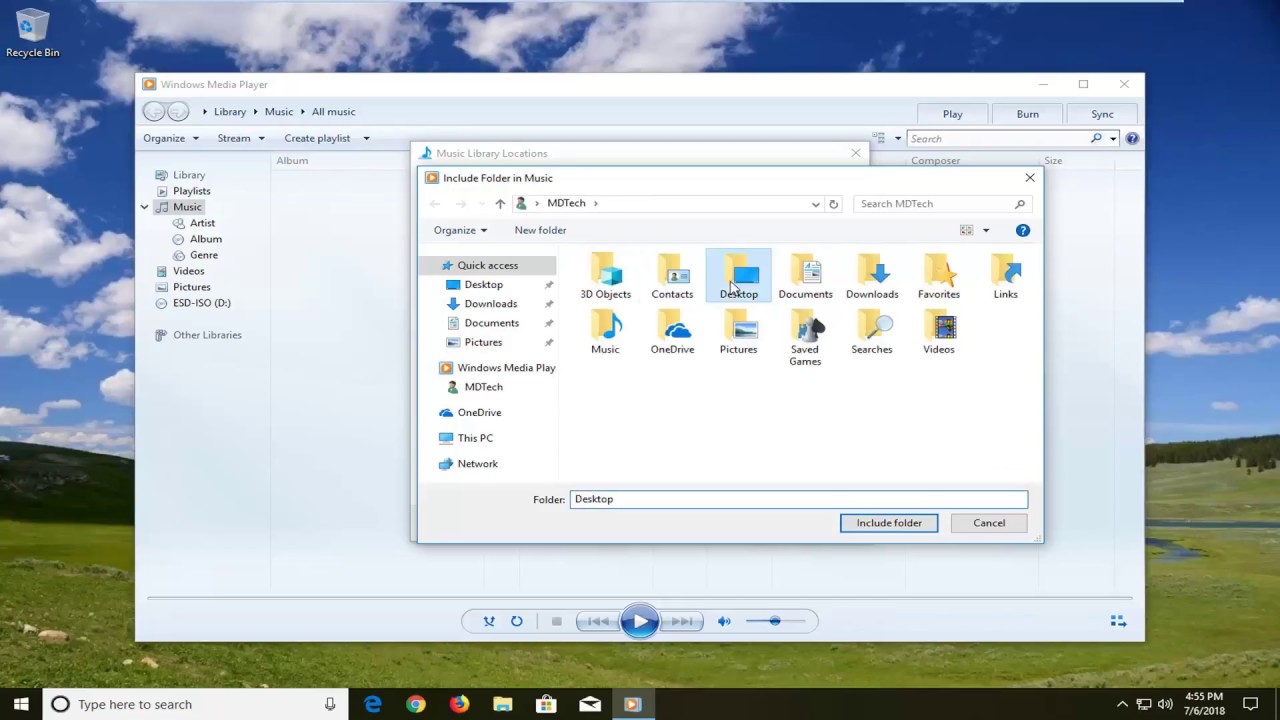
Task: Select the Links folder
Action: coord(1005,276)
